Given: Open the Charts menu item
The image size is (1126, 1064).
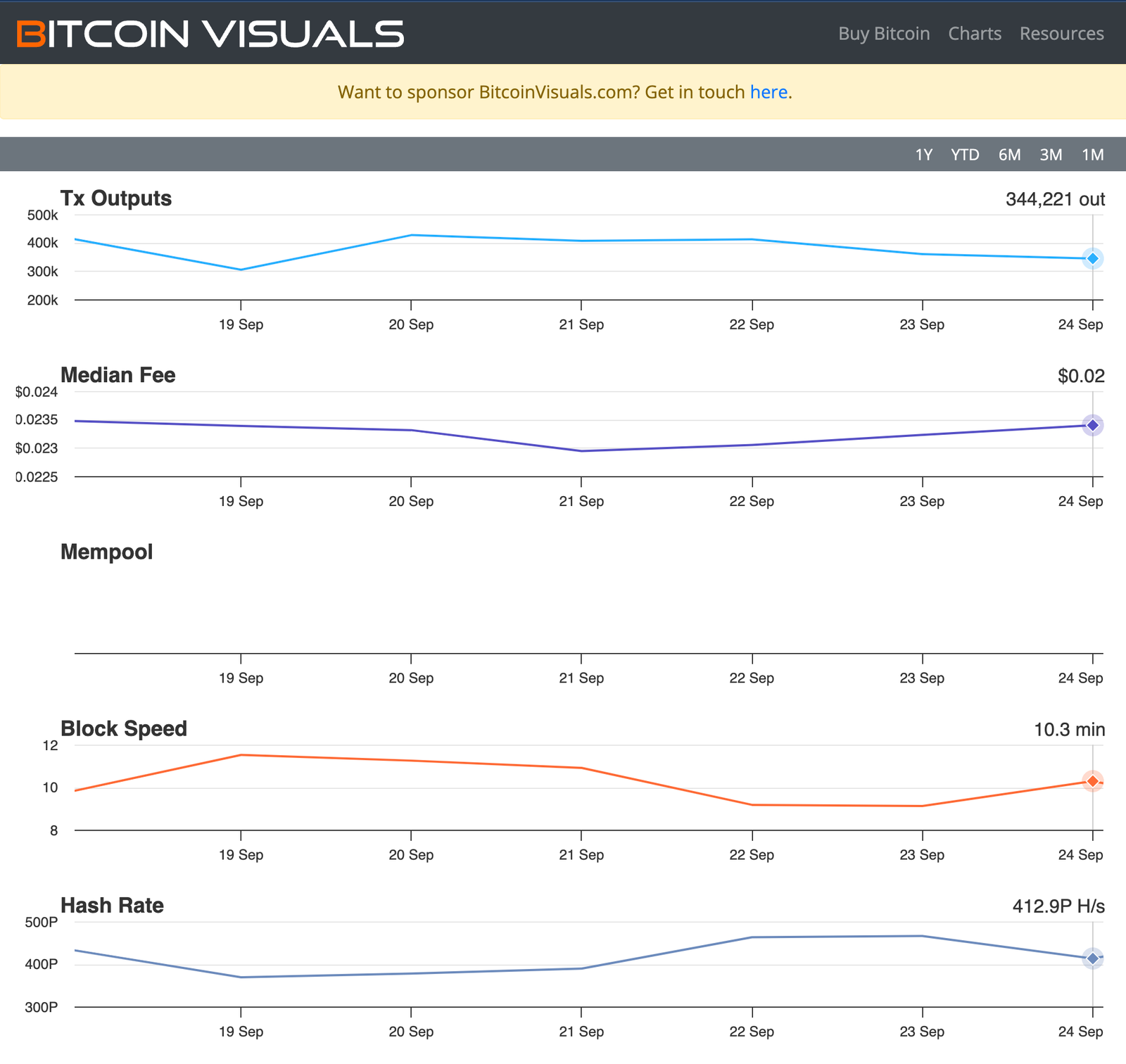Looking at the screenshot, I should [974, 34].
